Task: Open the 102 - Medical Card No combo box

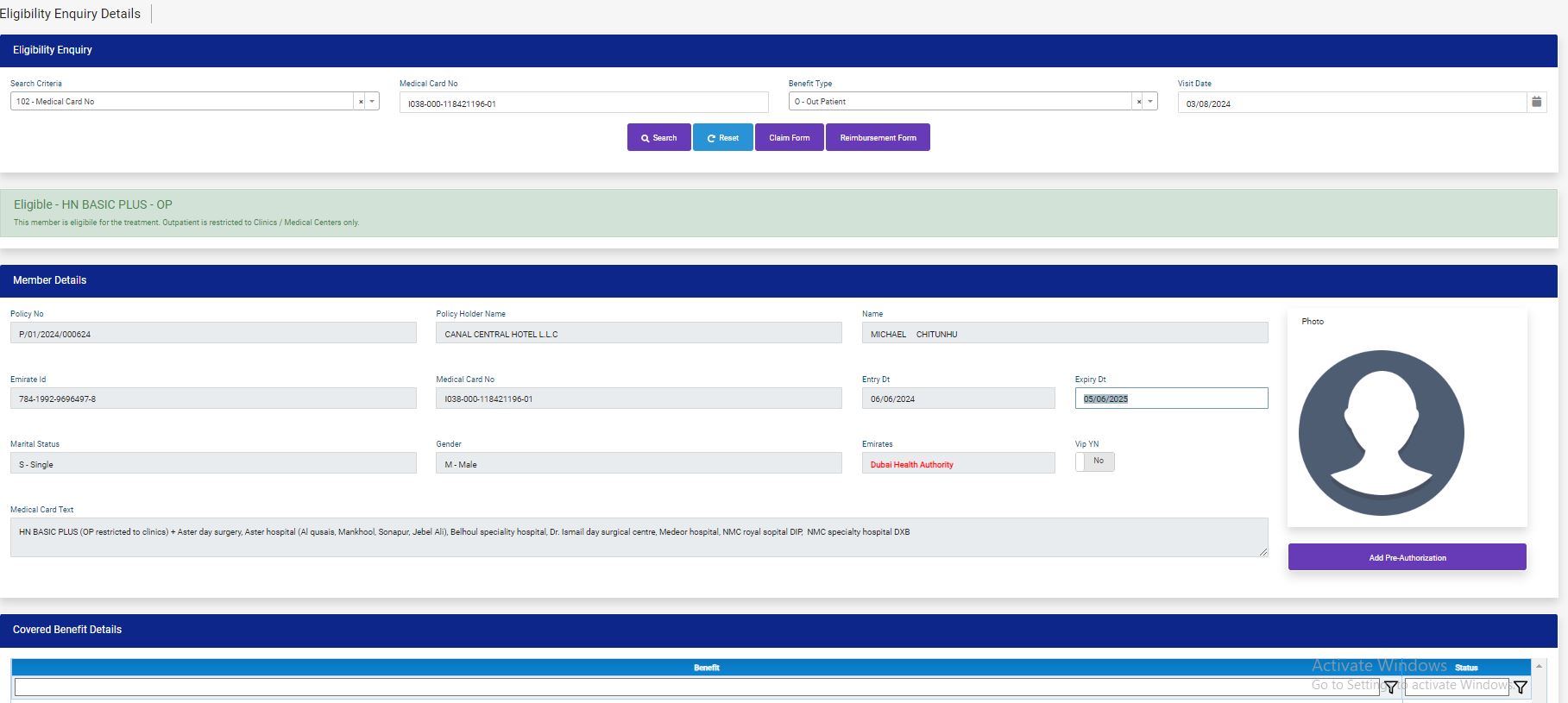Action: point(181,102)
